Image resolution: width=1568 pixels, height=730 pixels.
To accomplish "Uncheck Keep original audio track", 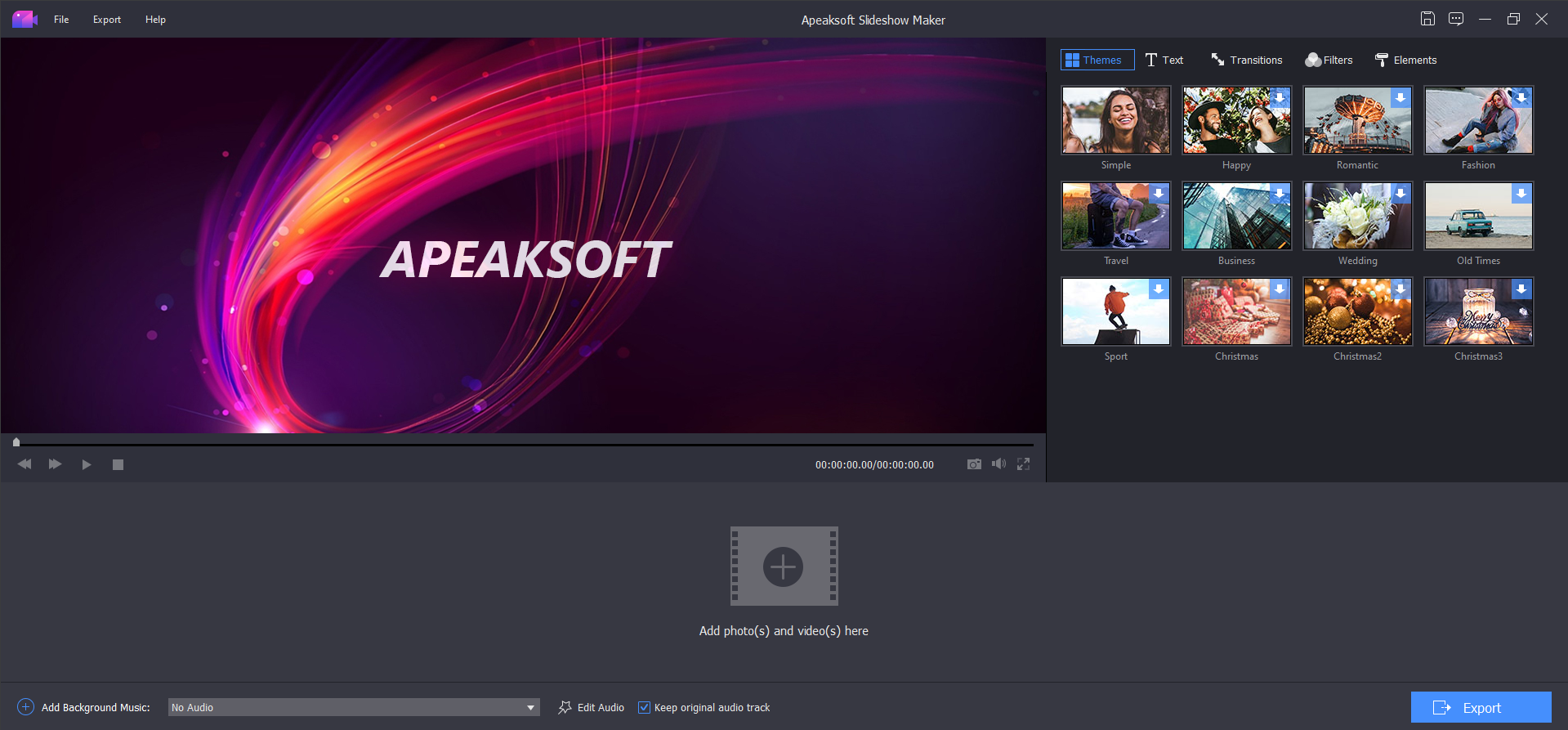I will click(x=644, y=707).
